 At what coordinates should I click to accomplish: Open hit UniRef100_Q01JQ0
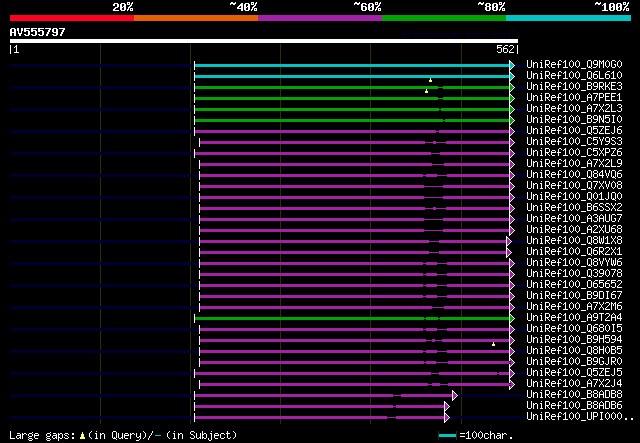click(x=574, y=197)
